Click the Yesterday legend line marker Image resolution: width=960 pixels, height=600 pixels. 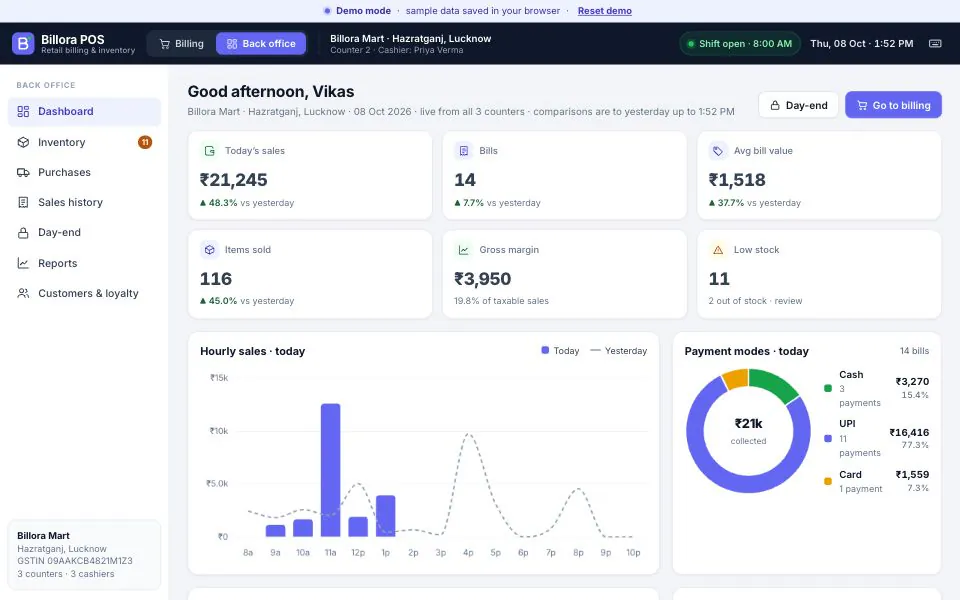pos(595,351)
